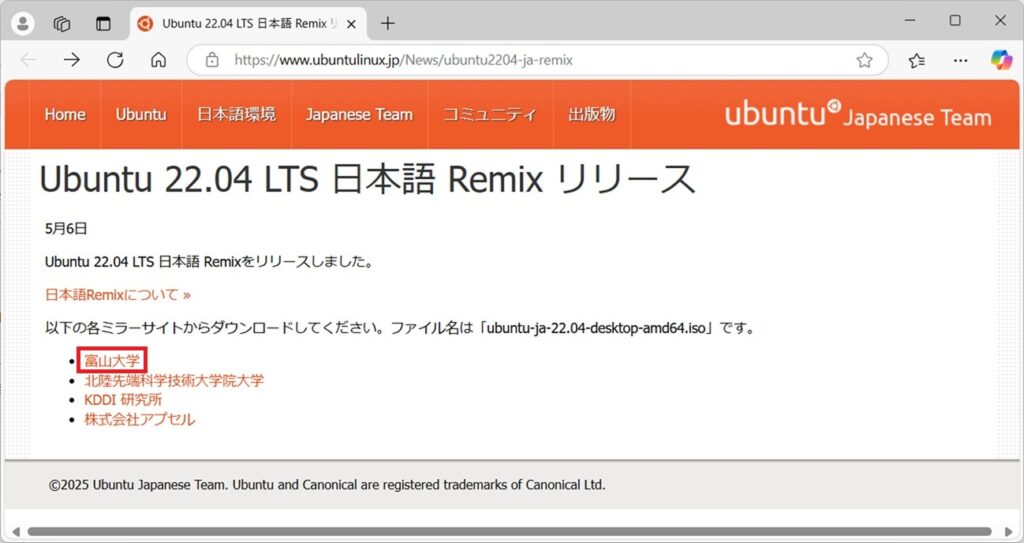
Task: Click the heading Ubuntu 22.04 LTS 日本語 Remix リリース
Action: (x=367, y=179)
